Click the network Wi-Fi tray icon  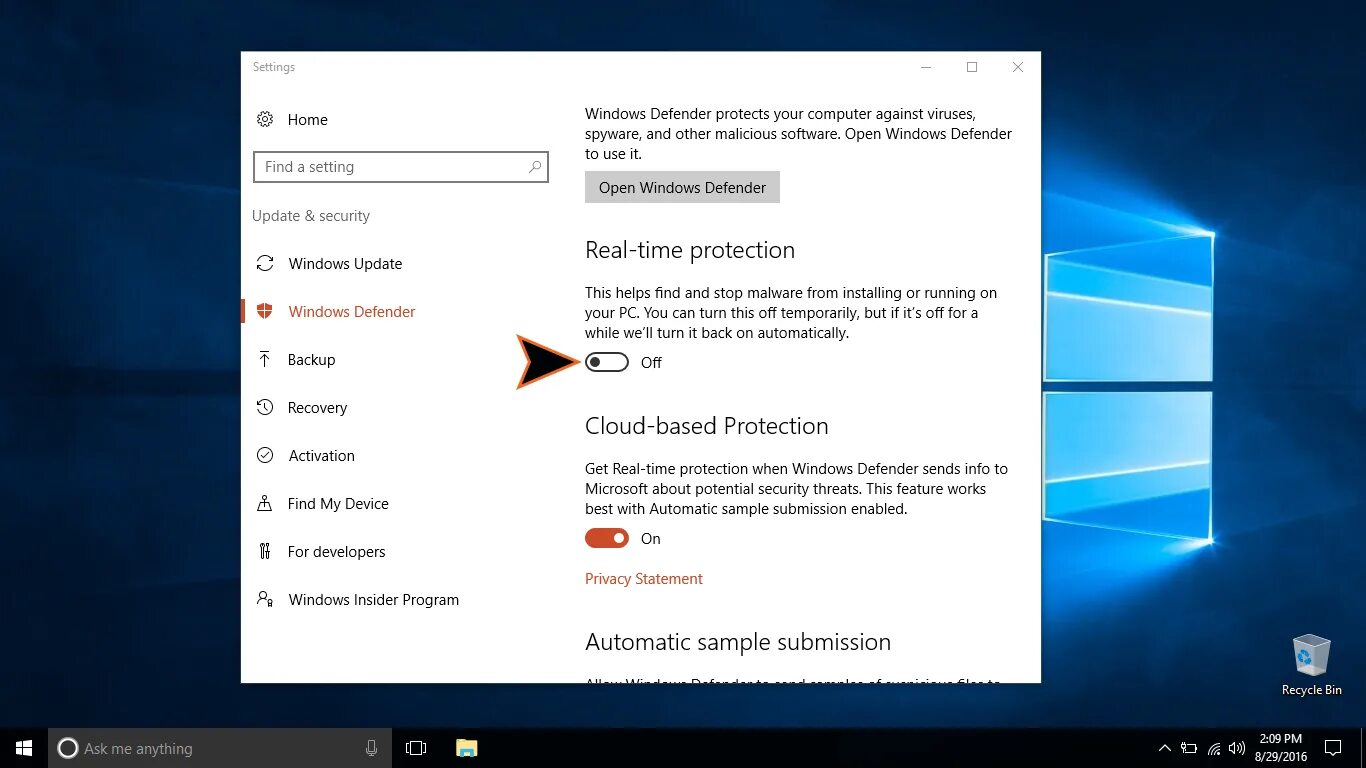[1214, 748]
